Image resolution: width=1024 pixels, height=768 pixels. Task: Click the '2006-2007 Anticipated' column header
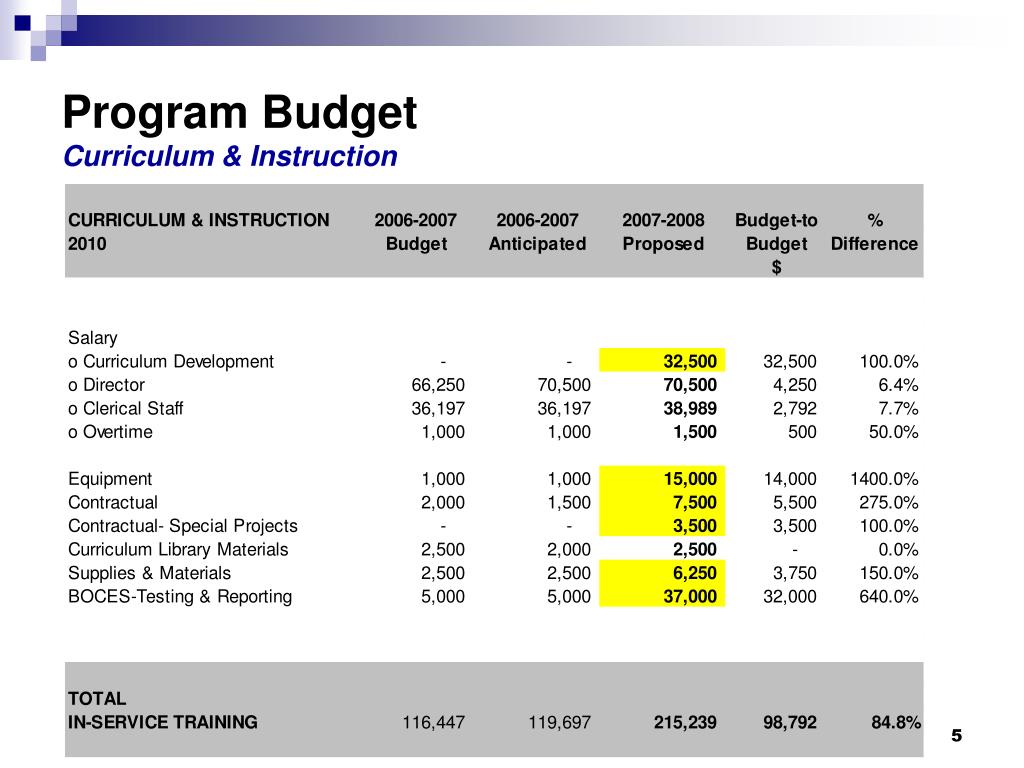click(x=537, y=232)
